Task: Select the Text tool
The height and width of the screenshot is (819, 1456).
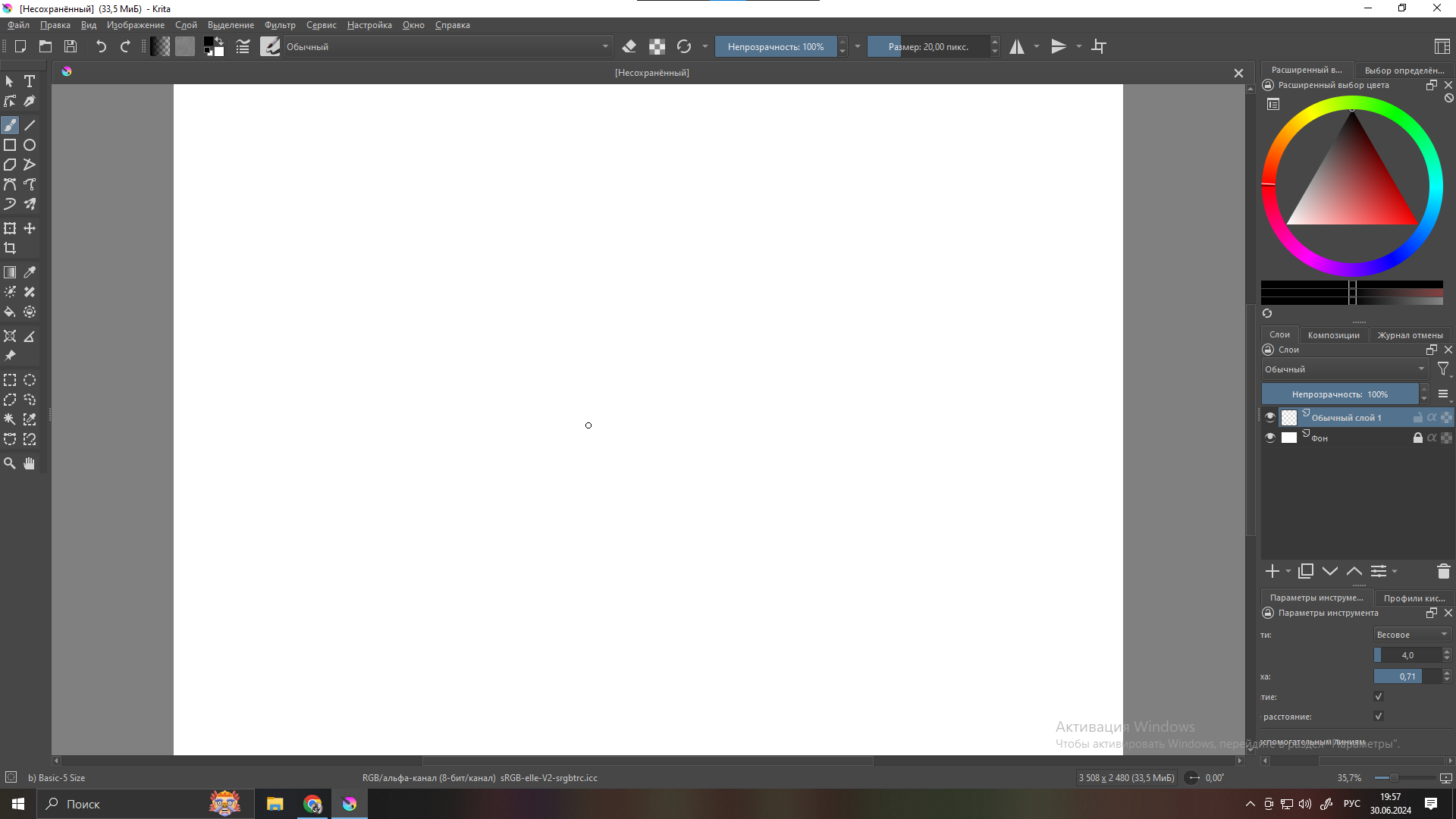Action: click(x=30, y=81)
